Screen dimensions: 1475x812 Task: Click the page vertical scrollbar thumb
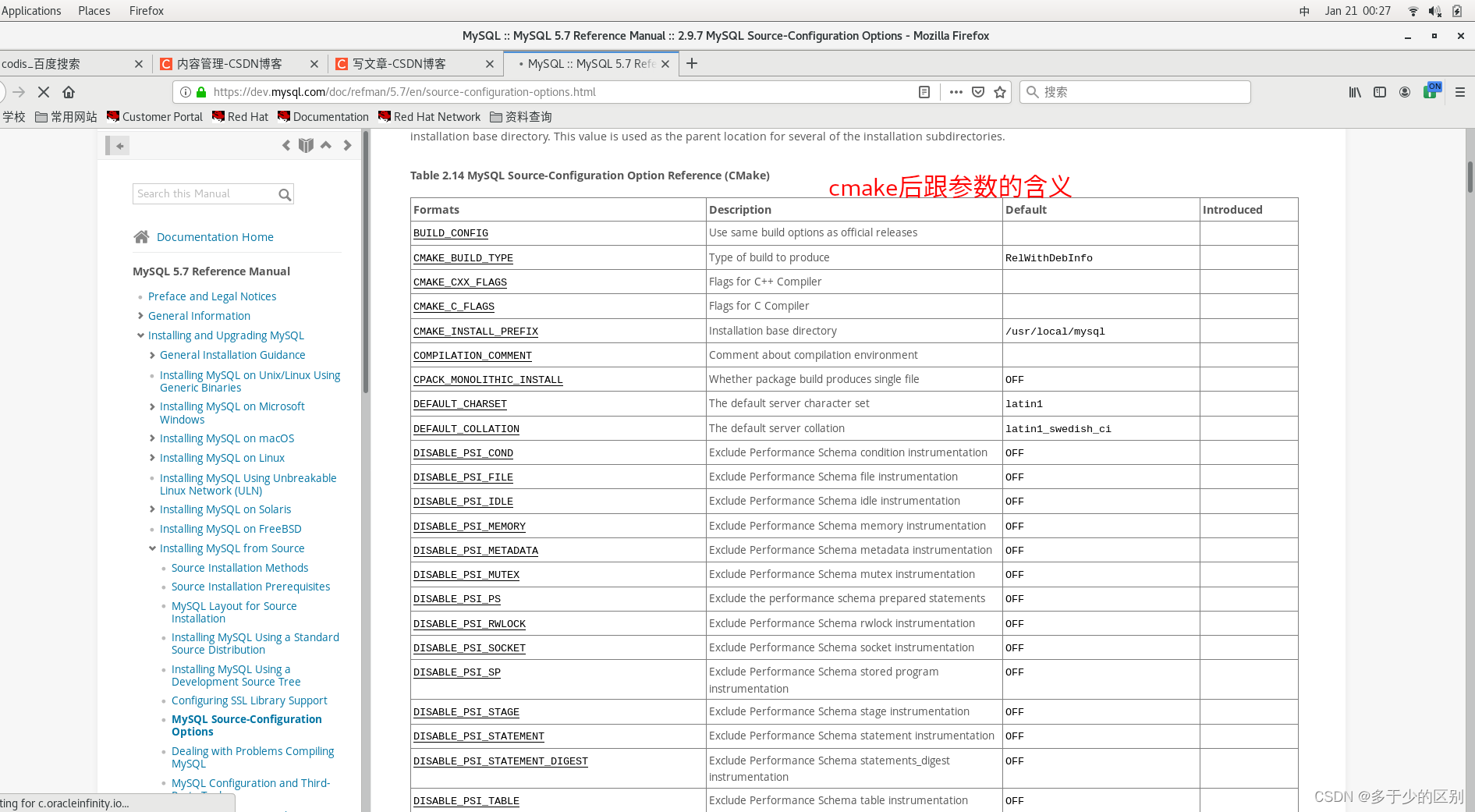(1470, 178)
